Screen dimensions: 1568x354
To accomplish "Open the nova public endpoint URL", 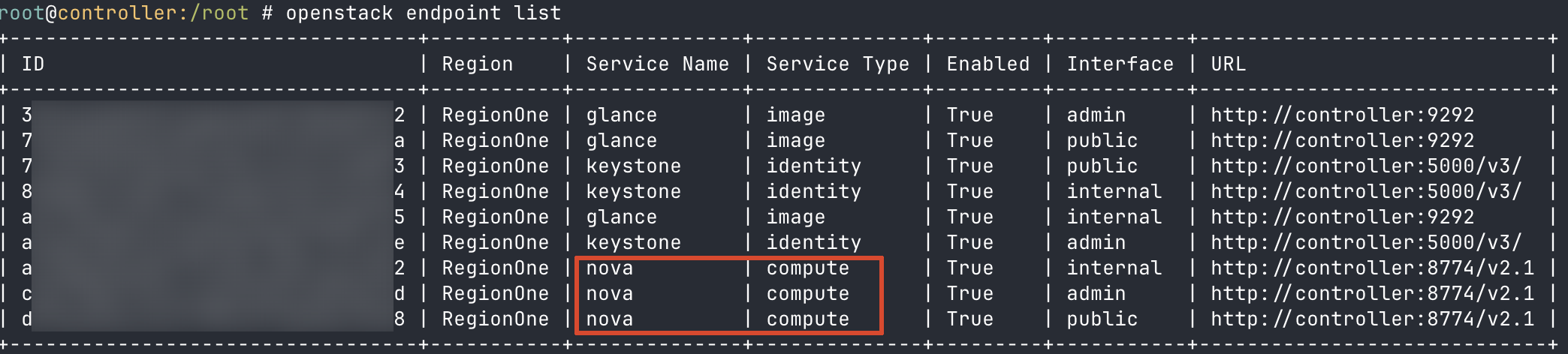I will tap(1372, 319).
